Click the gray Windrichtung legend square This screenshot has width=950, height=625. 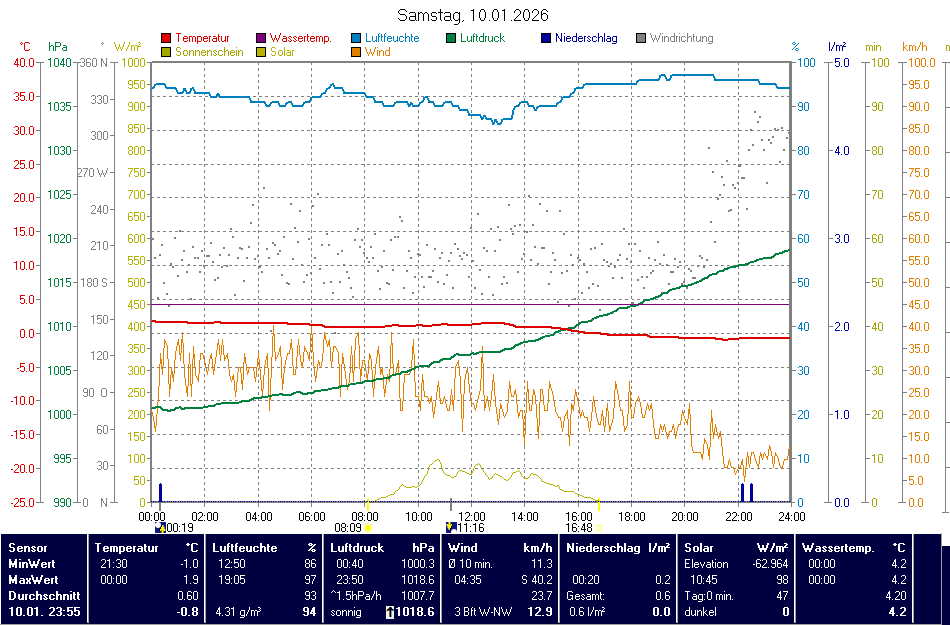click(x=641, y=39)
